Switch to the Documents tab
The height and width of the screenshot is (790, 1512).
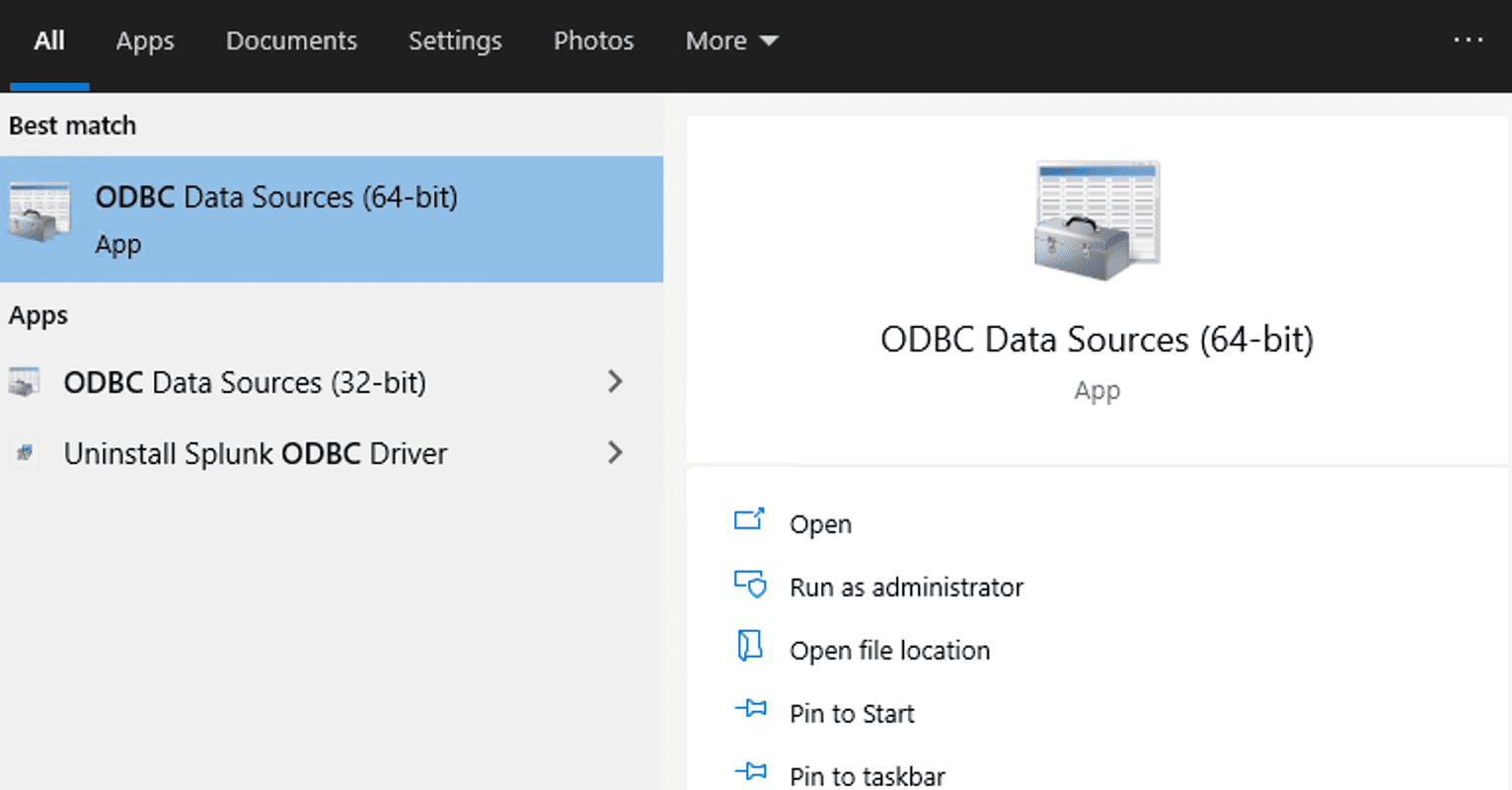[x=291, y=40]
